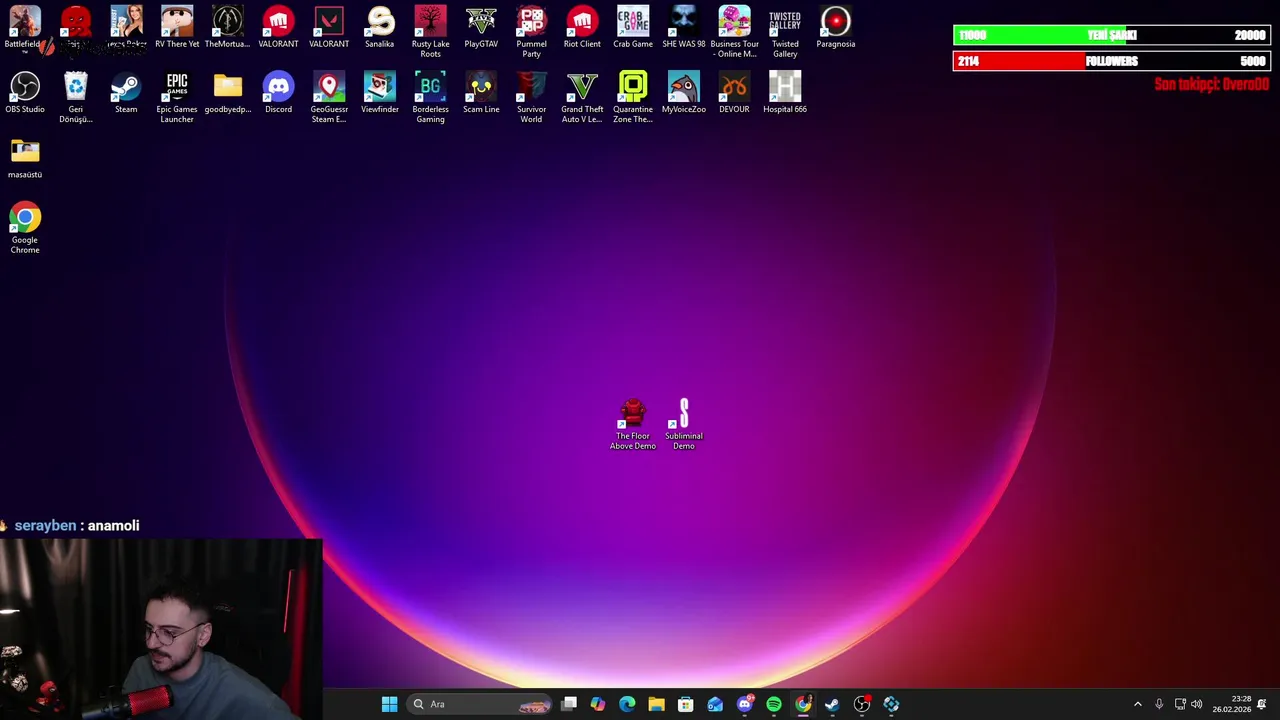Click the microphone tray icon

(x=1159, y=704)
